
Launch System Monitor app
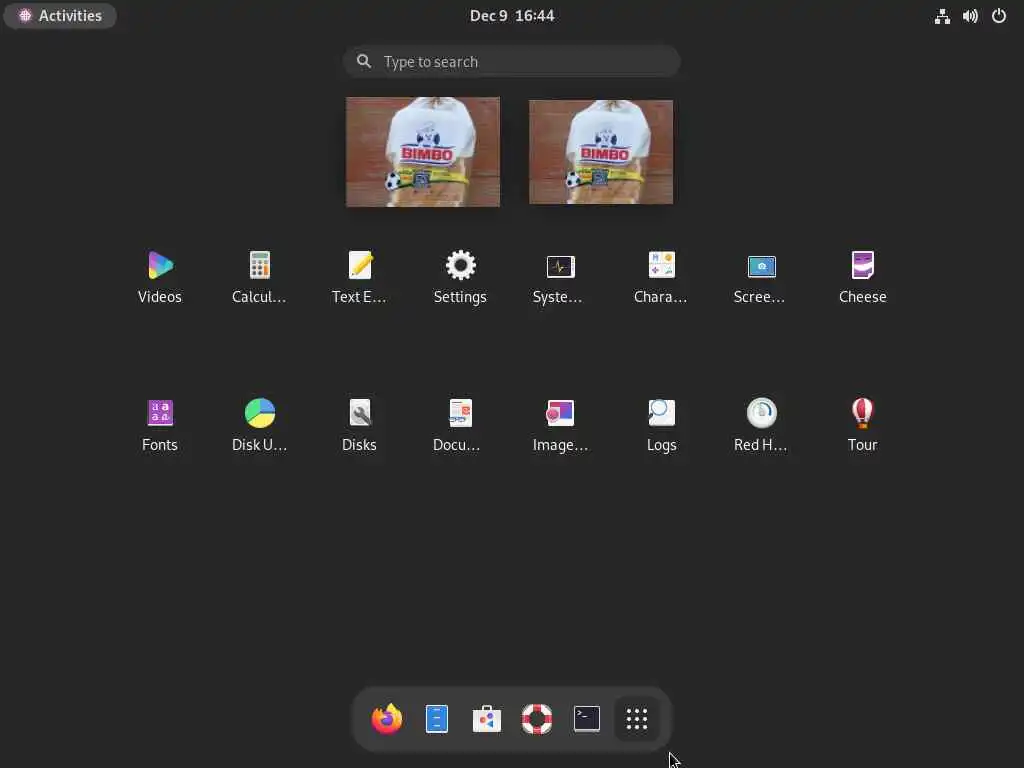tap(560, 277)
